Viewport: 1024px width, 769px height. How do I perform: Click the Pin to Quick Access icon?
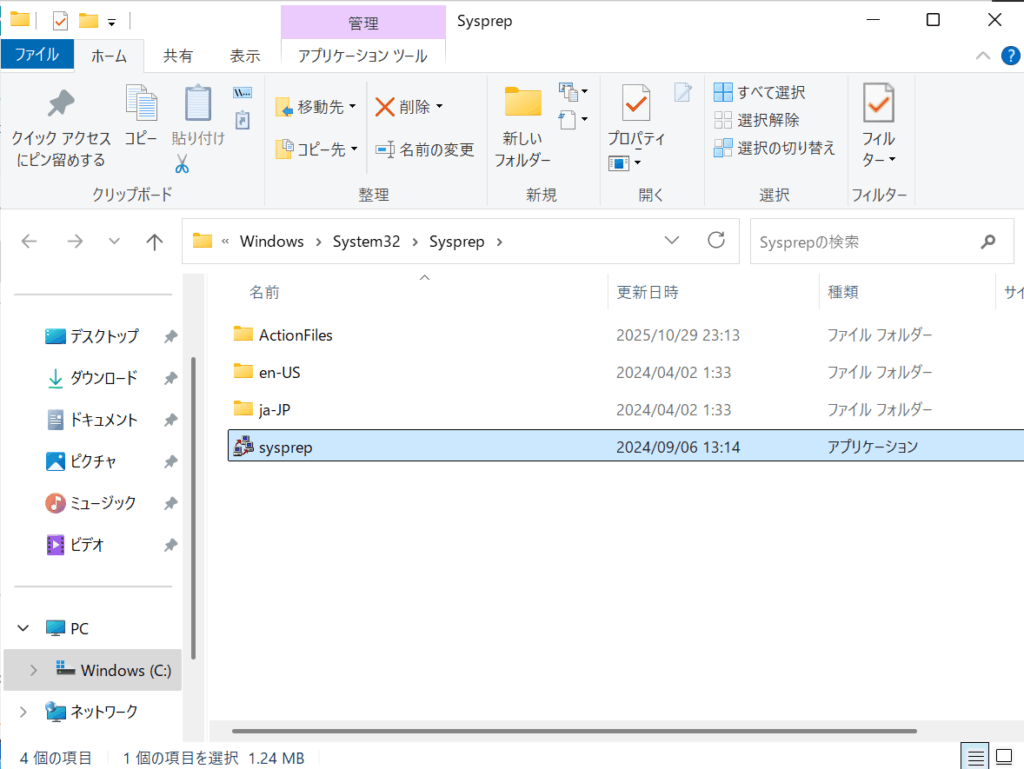coord(59,104)
